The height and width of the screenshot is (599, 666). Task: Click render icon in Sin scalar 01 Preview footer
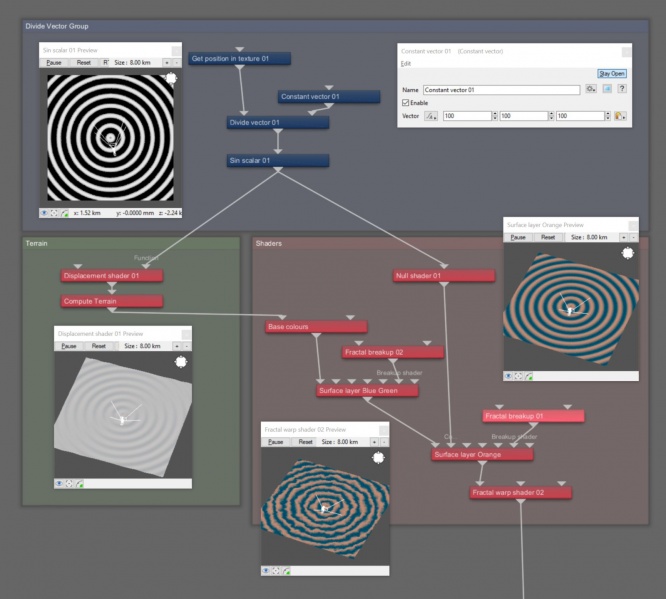65,213
